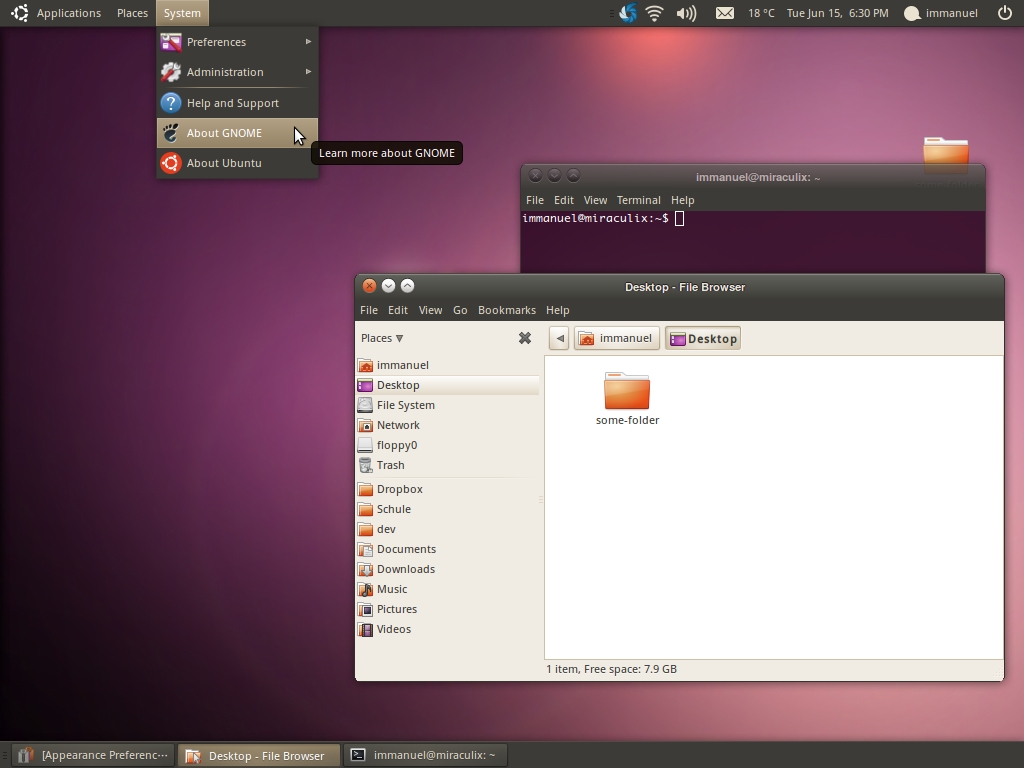Open the some-folder icon on the desktop
The width and height of the screenshot is (1024, 768).
click(x=944, y=150)
